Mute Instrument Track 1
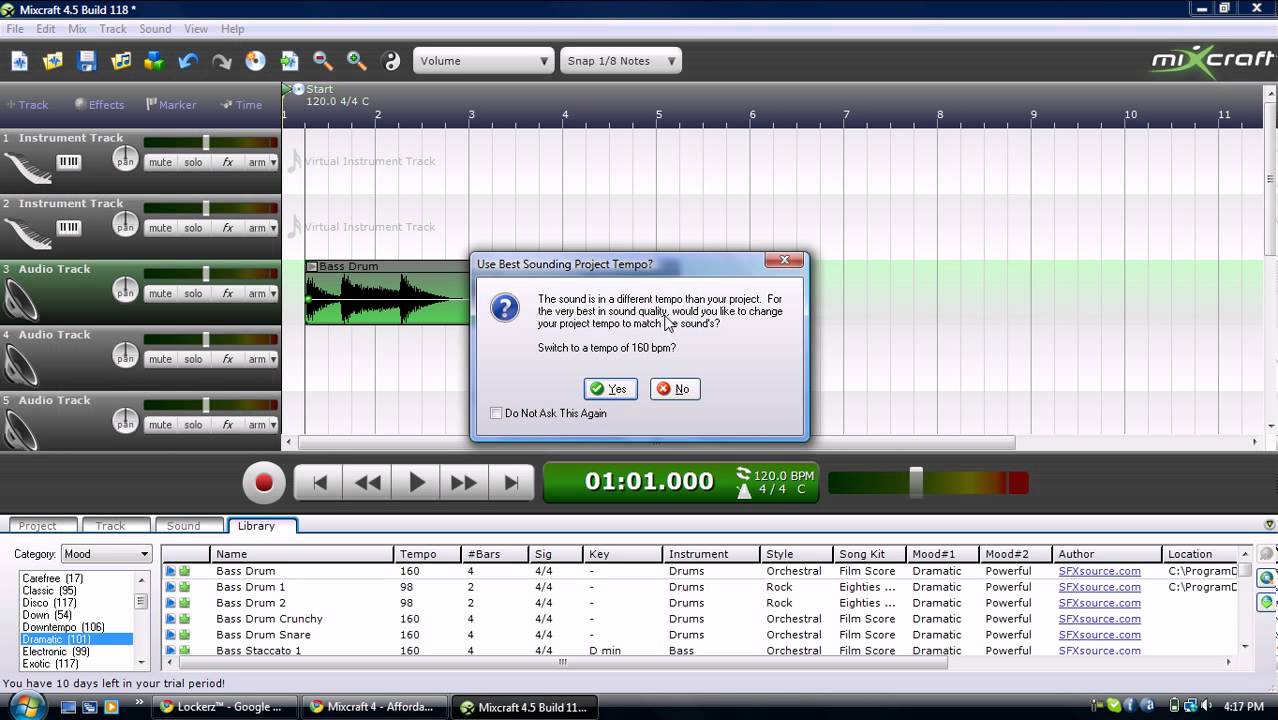 [160, 162]
